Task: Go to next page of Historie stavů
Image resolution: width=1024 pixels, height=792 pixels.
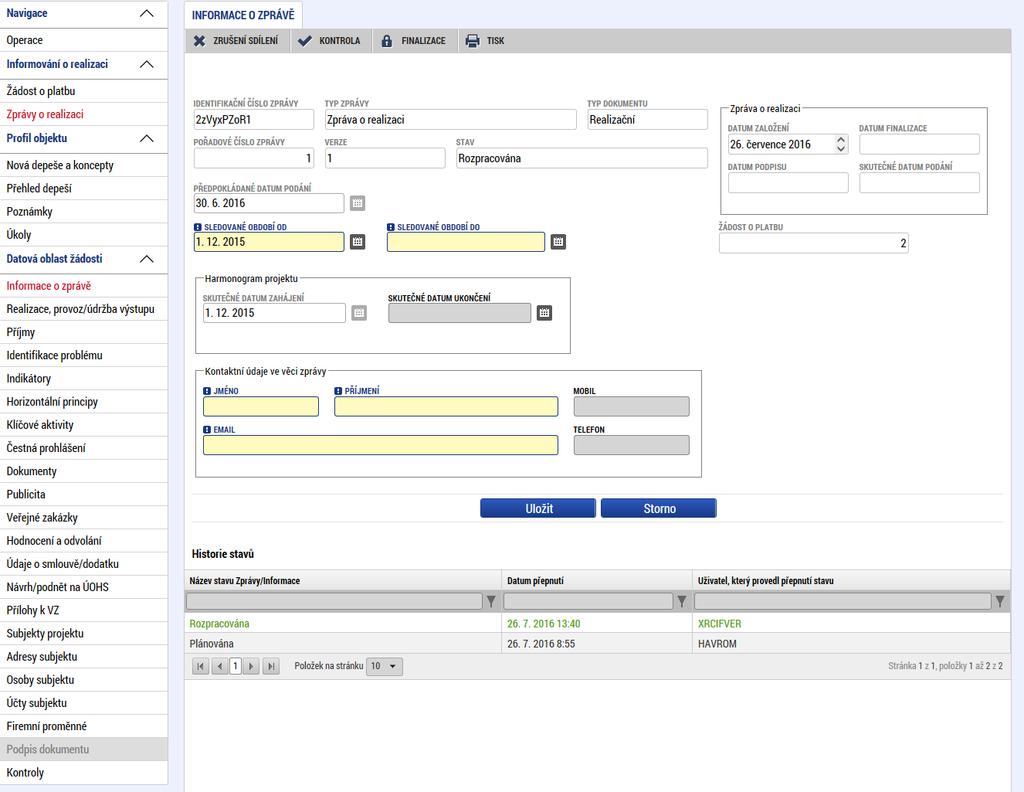Action: click(251, 666)
